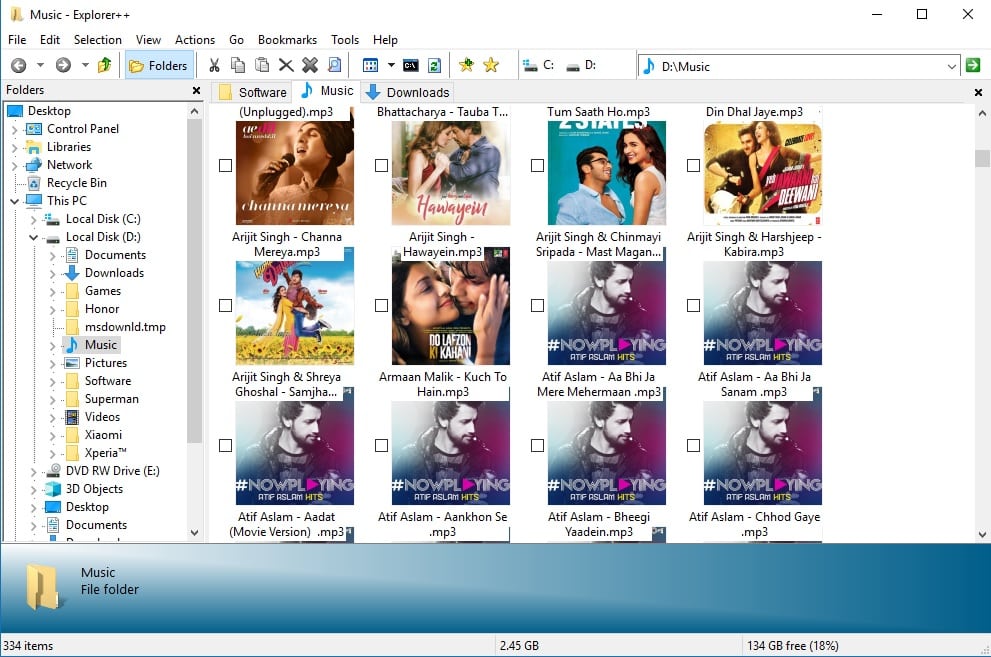Check the box for Arijit Singh - Channa Mereya.mp3

click(225, 166)
